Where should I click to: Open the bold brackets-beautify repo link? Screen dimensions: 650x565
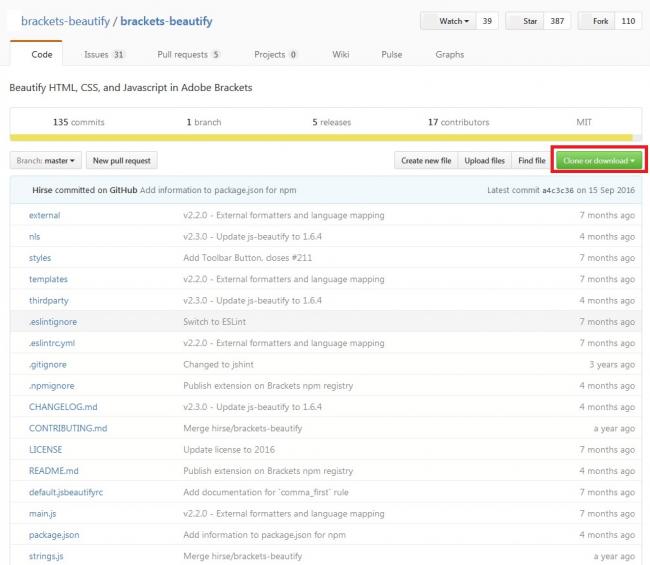[x=166, y=21]
